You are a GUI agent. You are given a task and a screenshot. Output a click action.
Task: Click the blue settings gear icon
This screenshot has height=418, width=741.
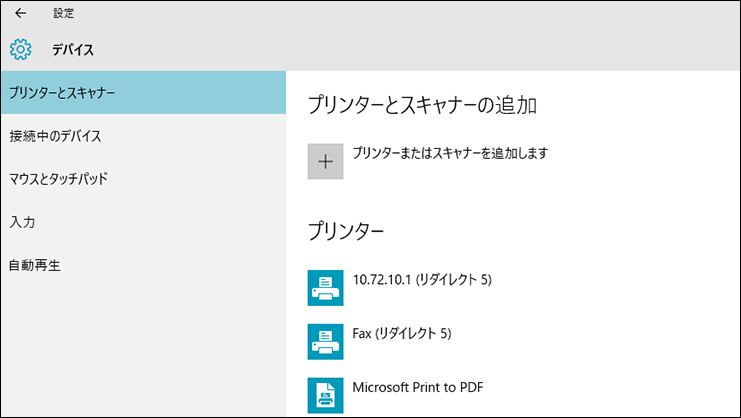20,50
